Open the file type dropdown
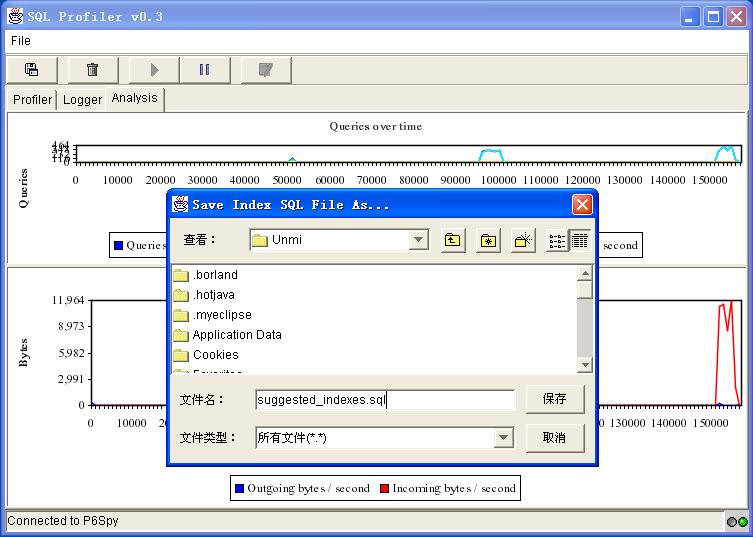Image resolution: width=753 pixels, height=537 pixels. 503,438
